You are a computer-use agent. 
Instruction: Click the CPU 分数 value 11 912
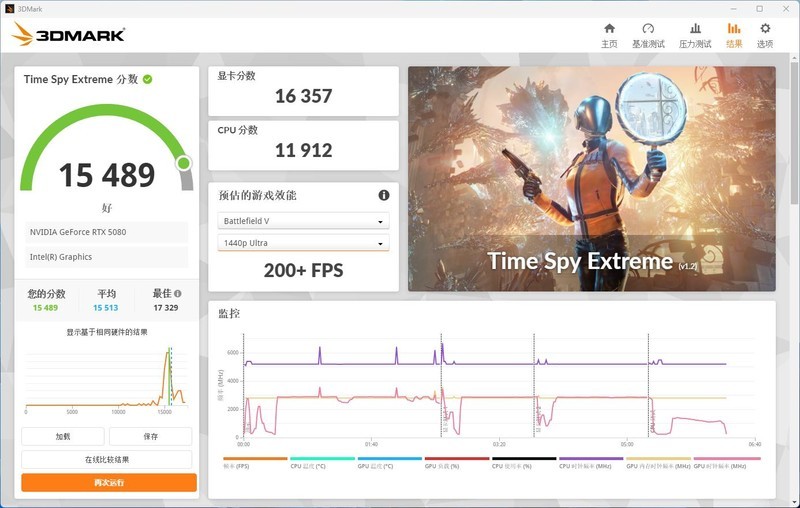coord(304,150)
